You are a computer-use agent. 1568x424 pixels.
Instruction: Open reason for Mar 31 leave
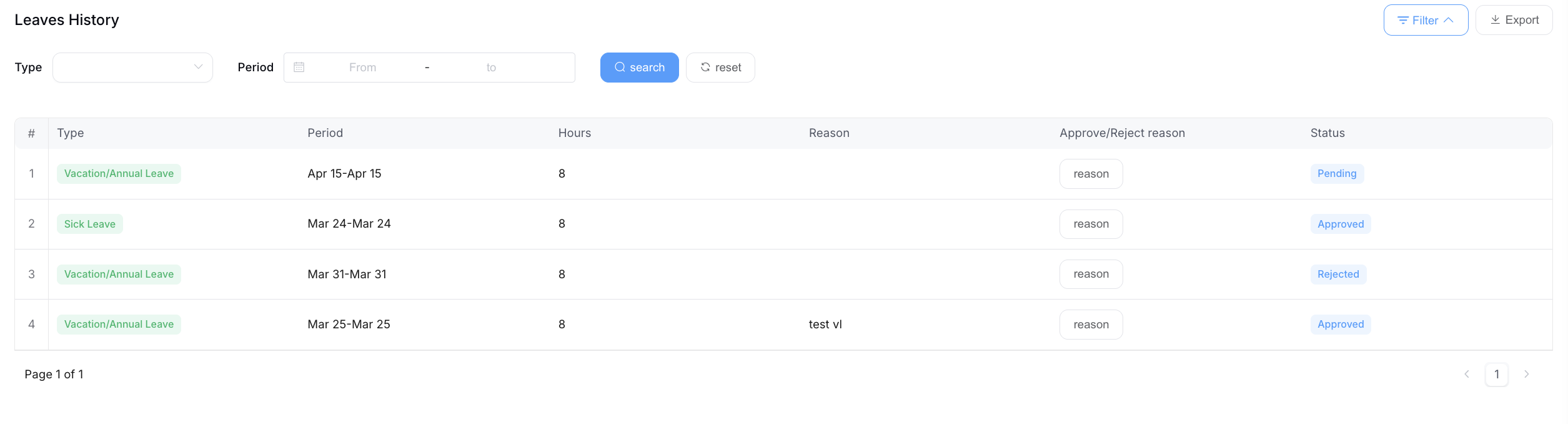click(1091, 274)
